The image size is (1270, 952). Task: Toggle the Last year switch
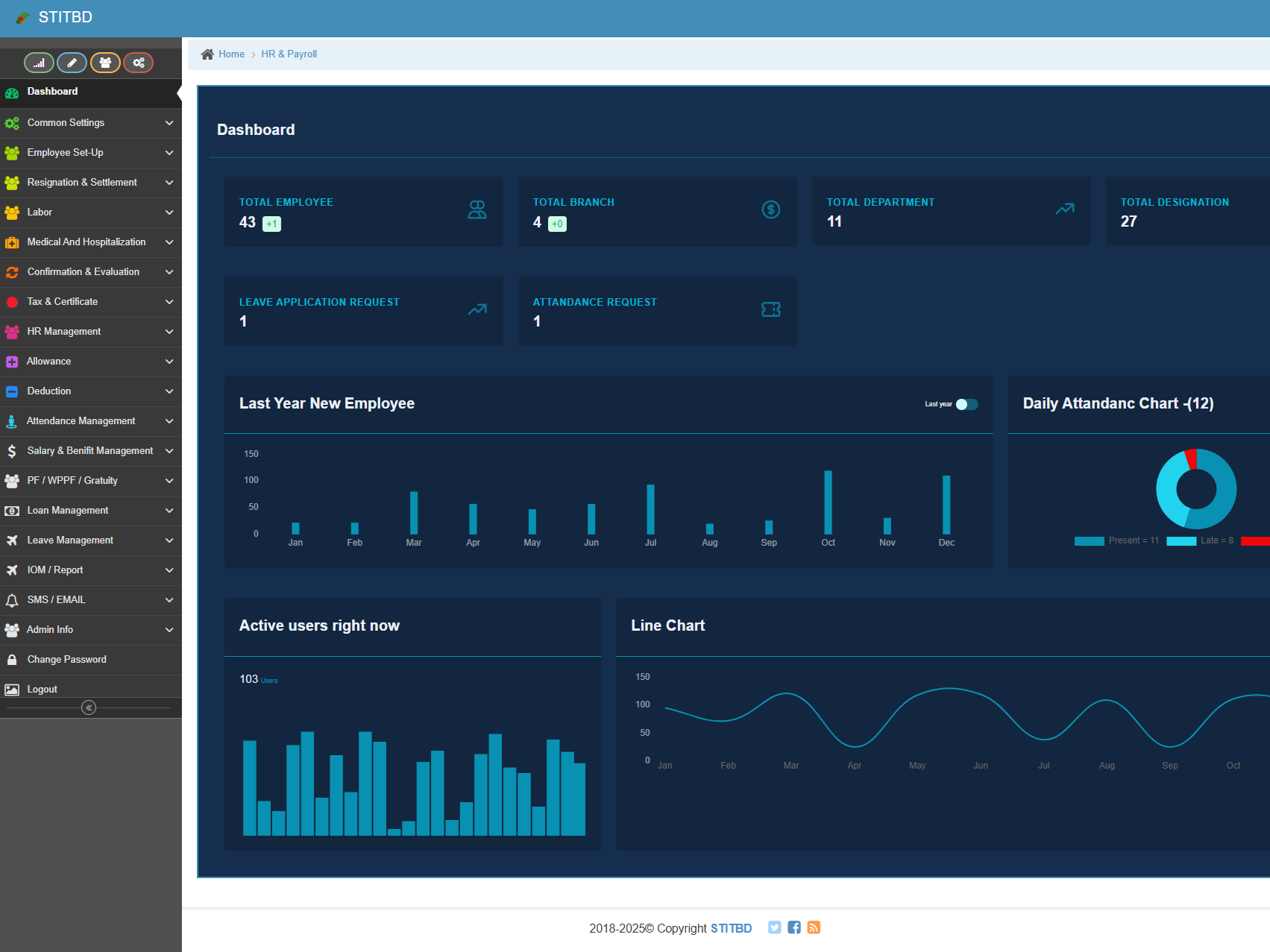966,404
